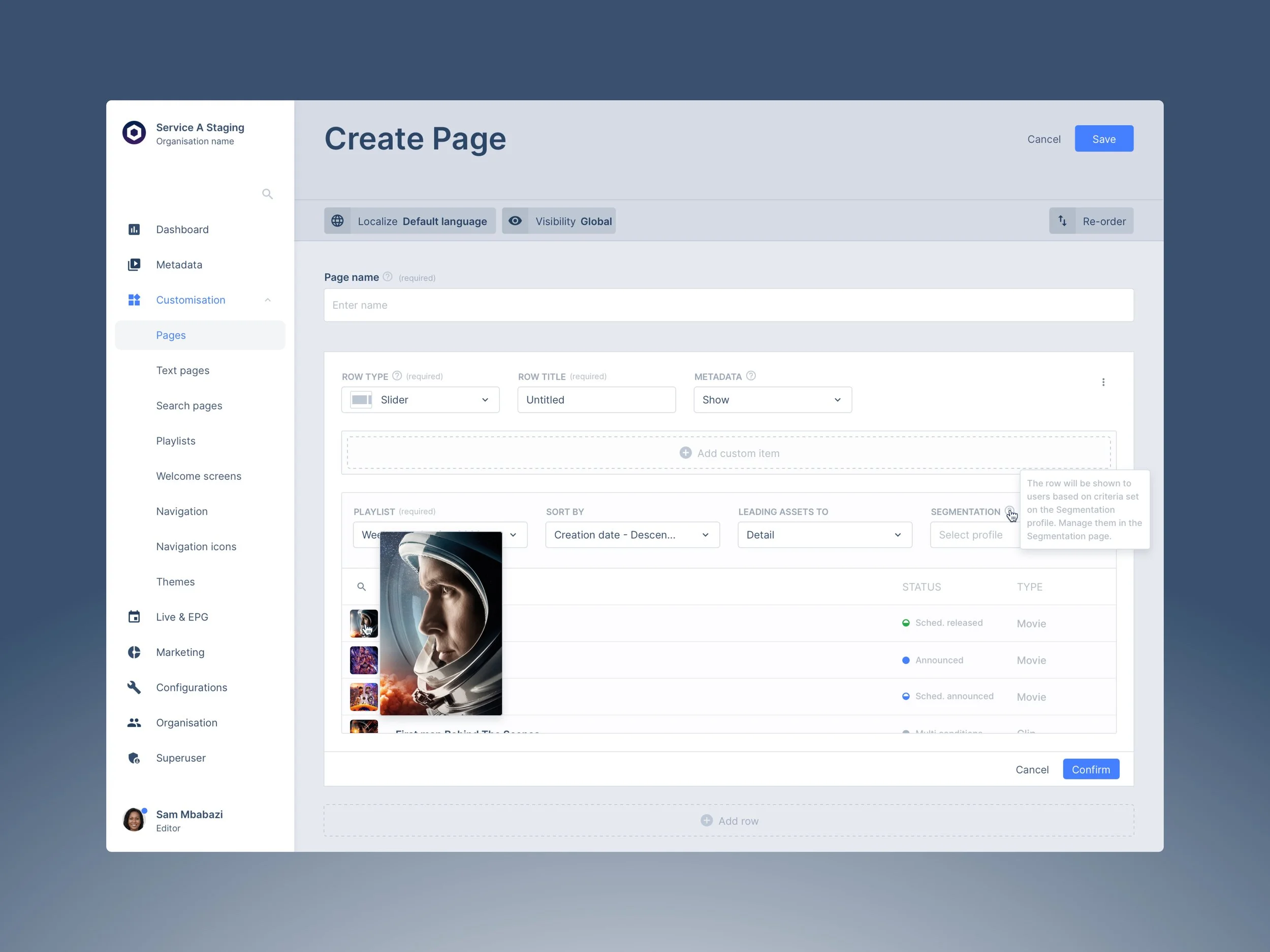
Task: Open the Leading Assets To Detail dropdown
Action: 824,535
